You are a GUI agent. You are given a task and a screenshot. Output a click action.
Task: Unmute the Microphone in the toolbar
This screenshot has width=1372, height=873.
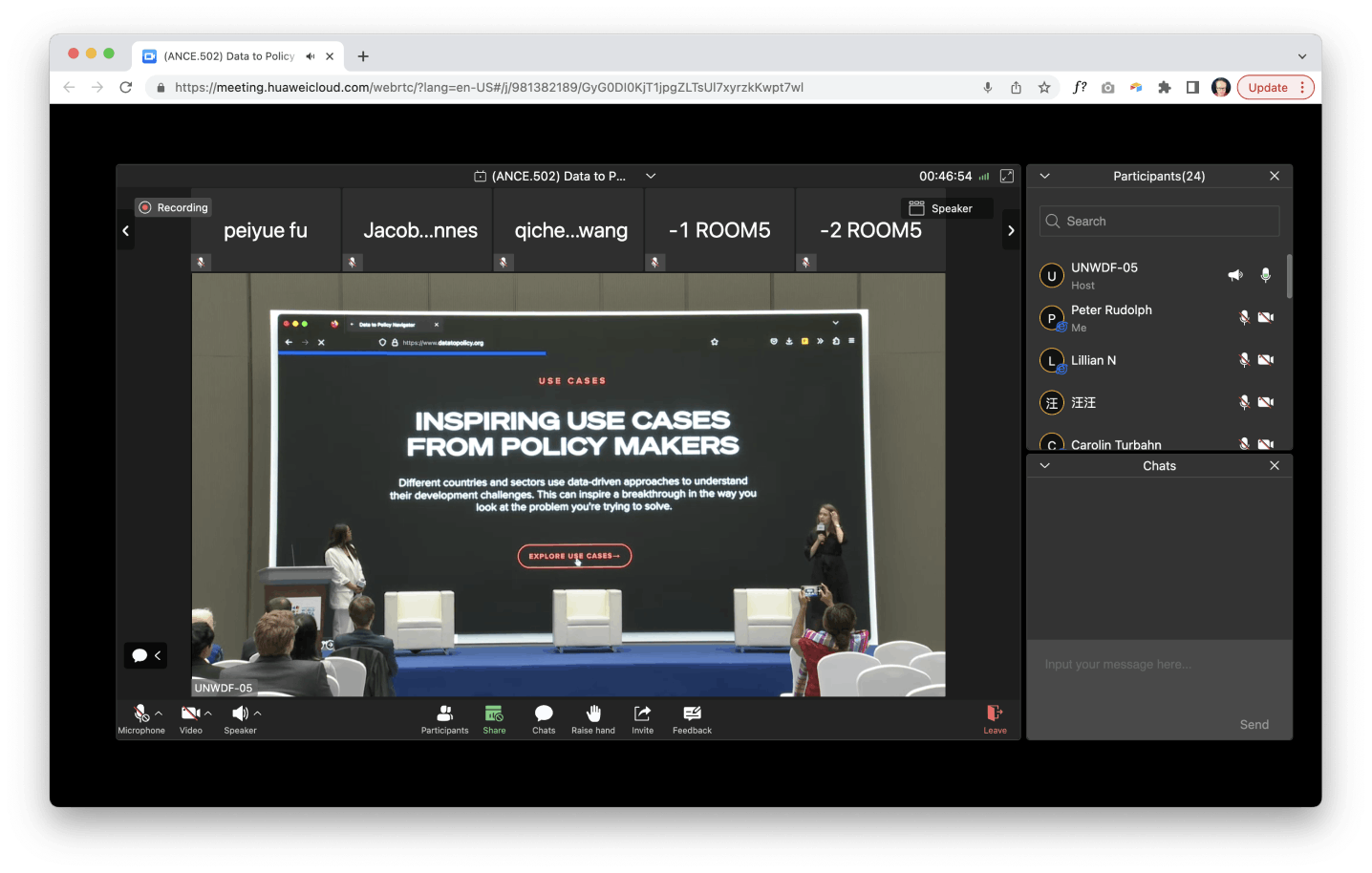click(x=140, y=713)
